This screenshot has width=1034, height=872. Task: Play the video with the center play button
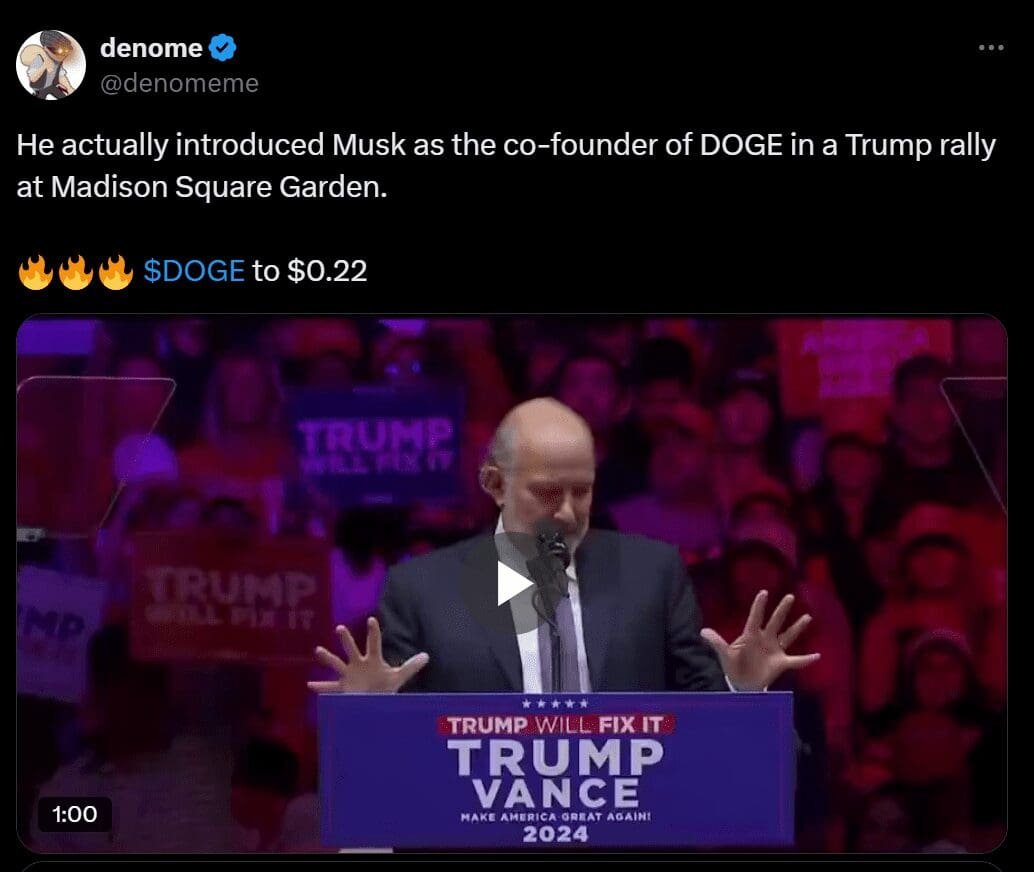click(x=515, y=583)
